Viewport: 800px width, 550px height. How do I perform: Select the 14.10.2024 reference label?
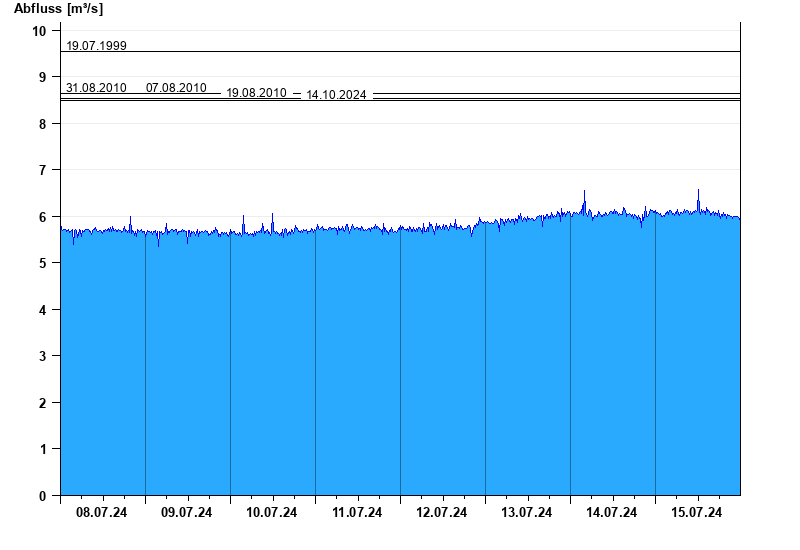336,95
